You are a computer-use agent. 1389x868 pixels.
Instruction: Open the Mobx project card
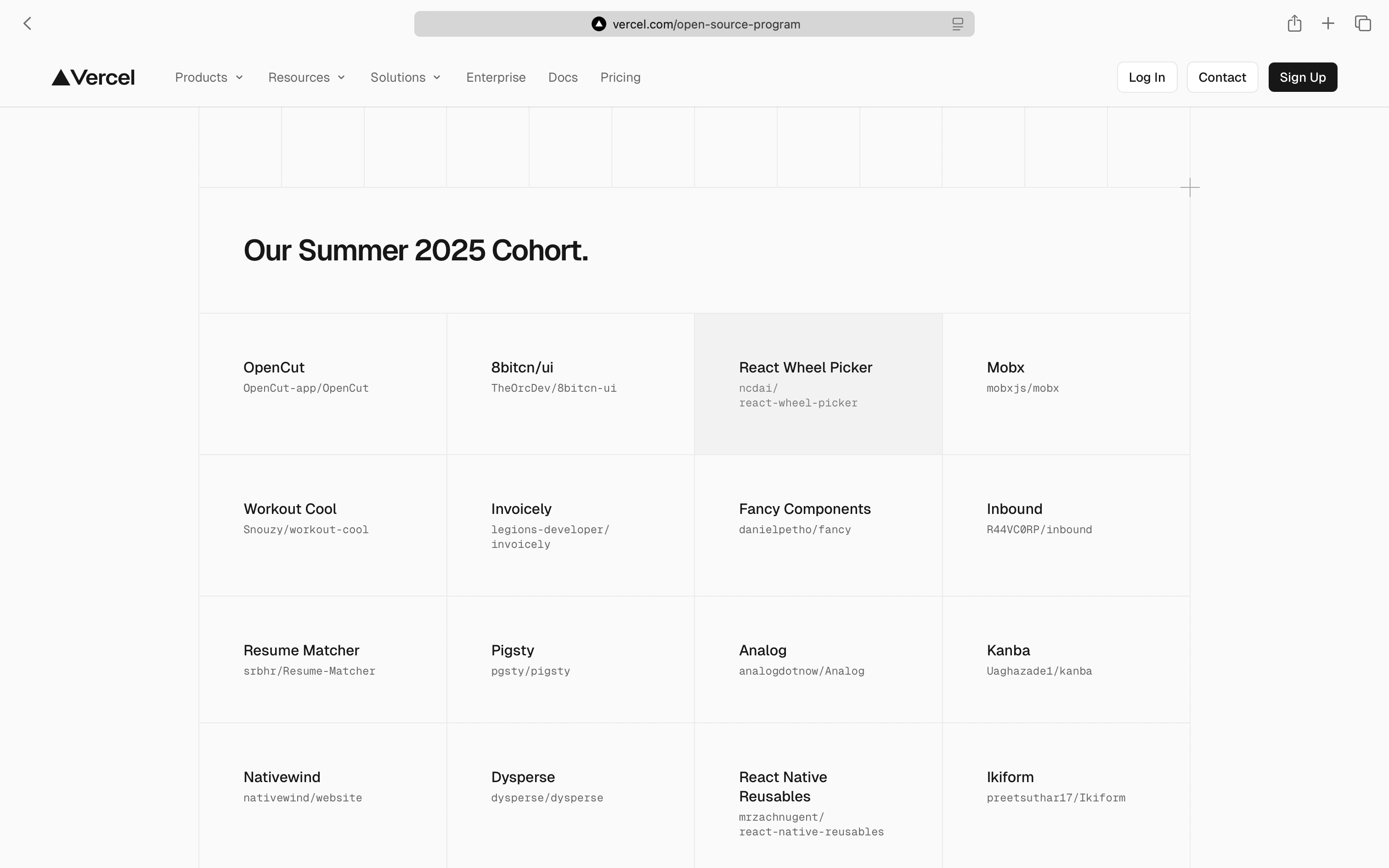pos(1066,383)
